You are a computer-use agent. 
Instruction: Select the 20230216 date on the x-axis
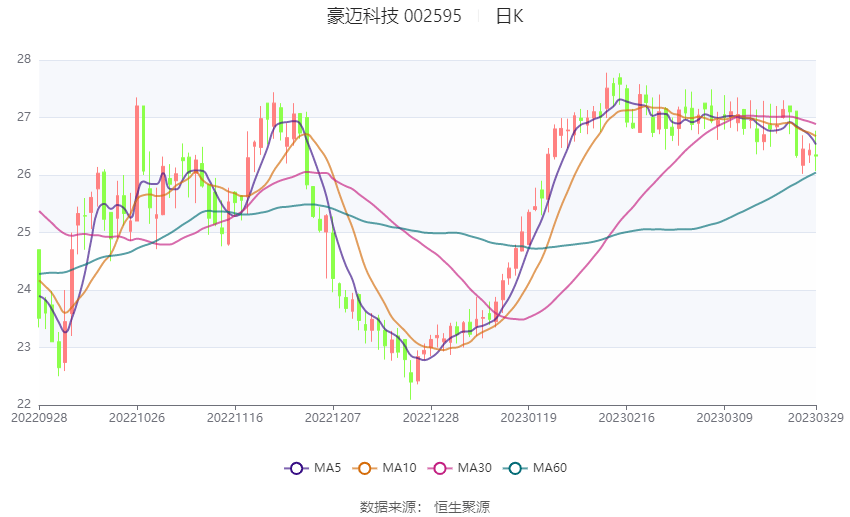(627, 417)
